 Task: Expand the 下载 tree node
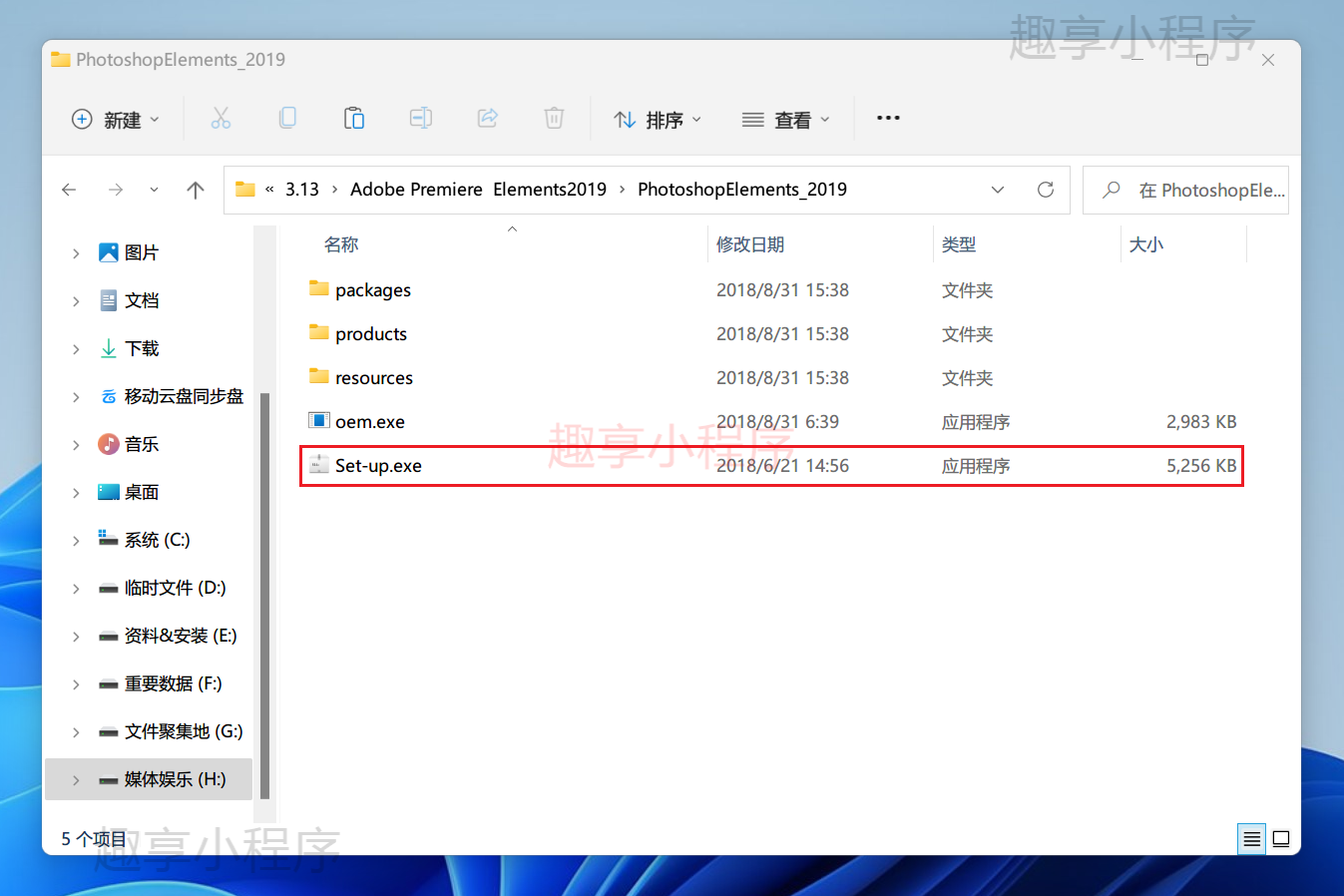pos(76,349)
